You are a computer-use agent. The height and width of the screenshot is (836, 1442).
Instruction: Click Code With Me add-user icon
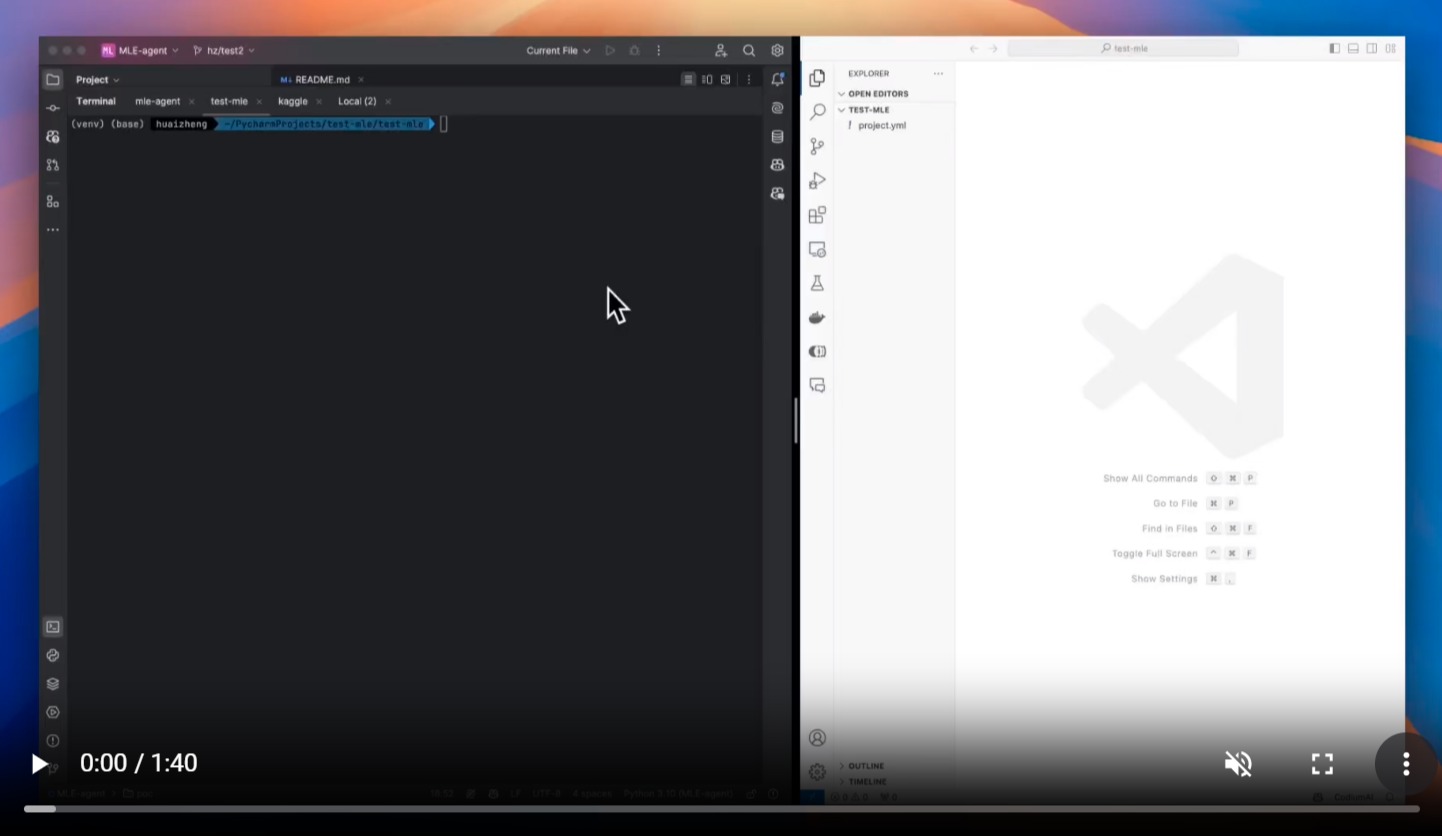click(720, 51)
